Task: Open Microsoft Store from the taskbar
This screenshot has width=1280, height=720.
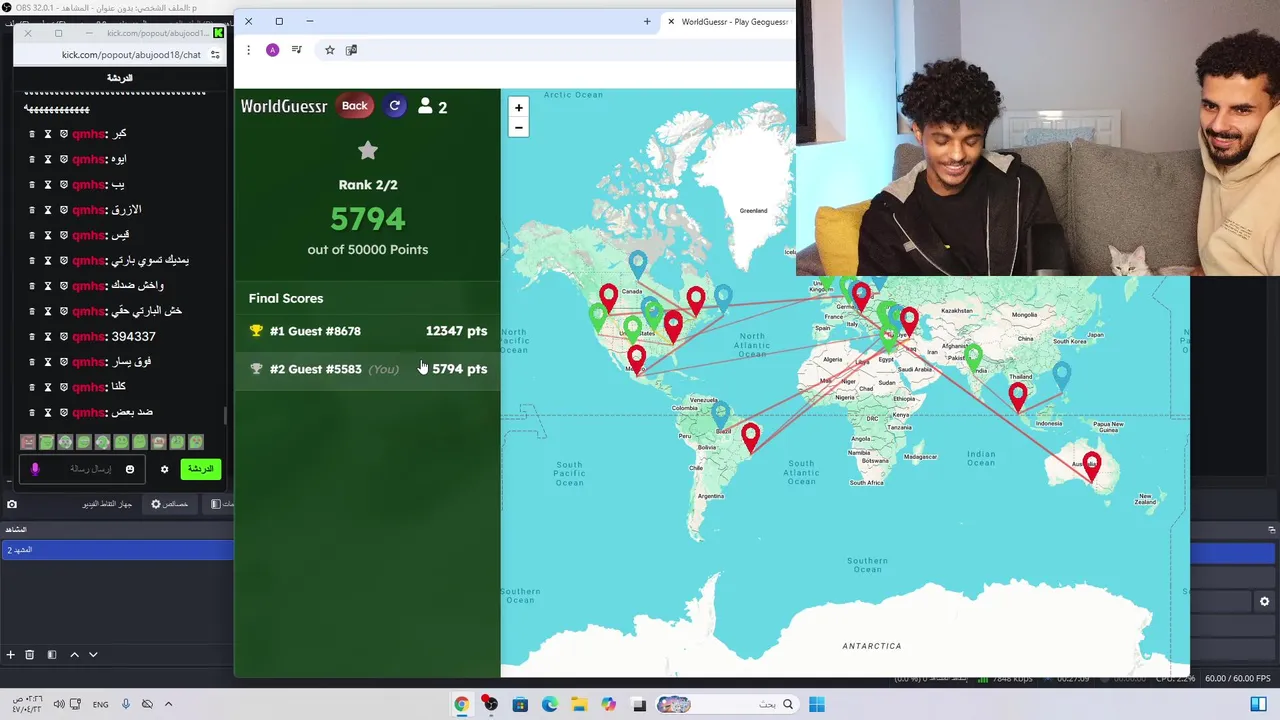Action: (520, 704)
